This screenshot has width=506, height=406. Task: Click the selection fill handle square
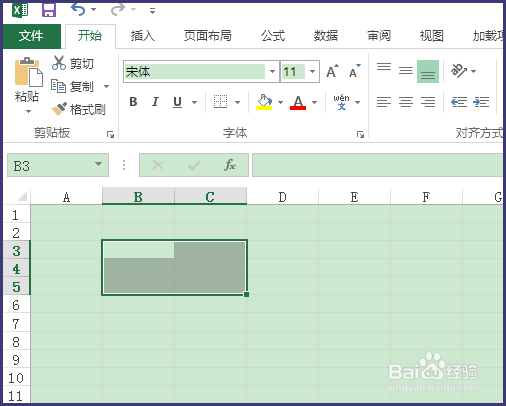click(x=246, y=294)
